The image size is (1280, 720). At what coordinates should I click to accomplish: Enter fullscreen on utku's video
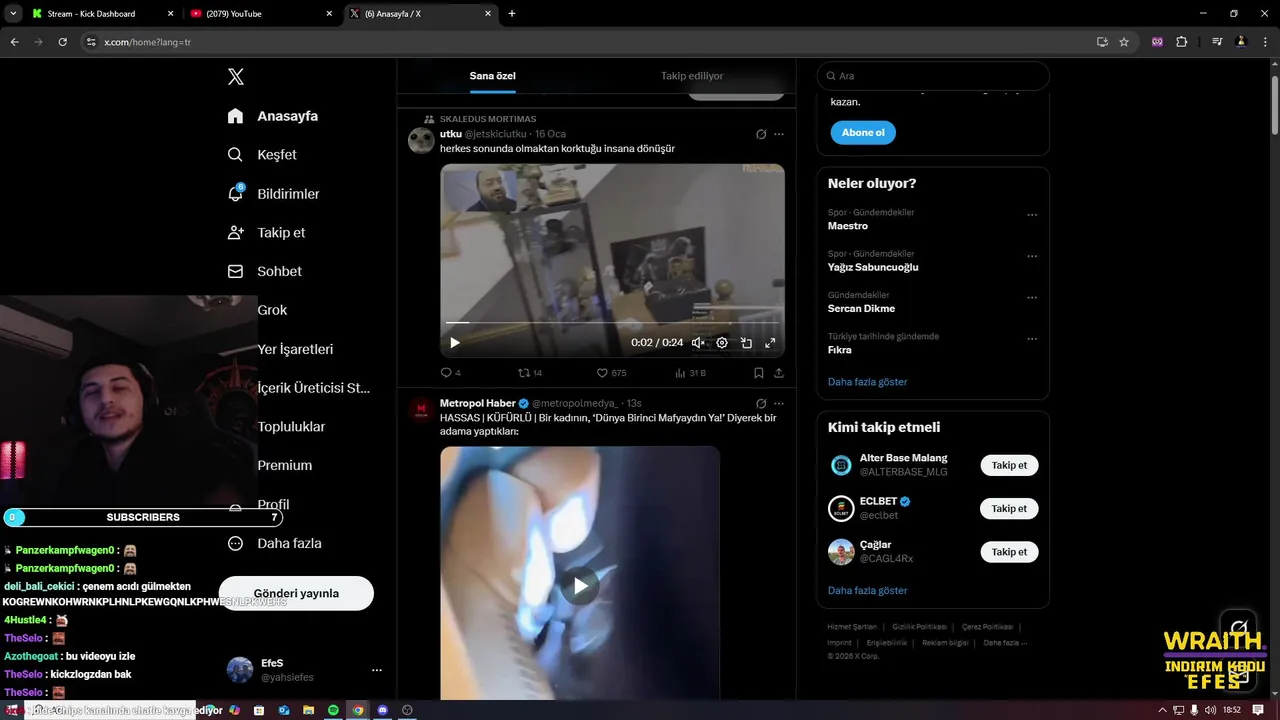tap(770, 343)
